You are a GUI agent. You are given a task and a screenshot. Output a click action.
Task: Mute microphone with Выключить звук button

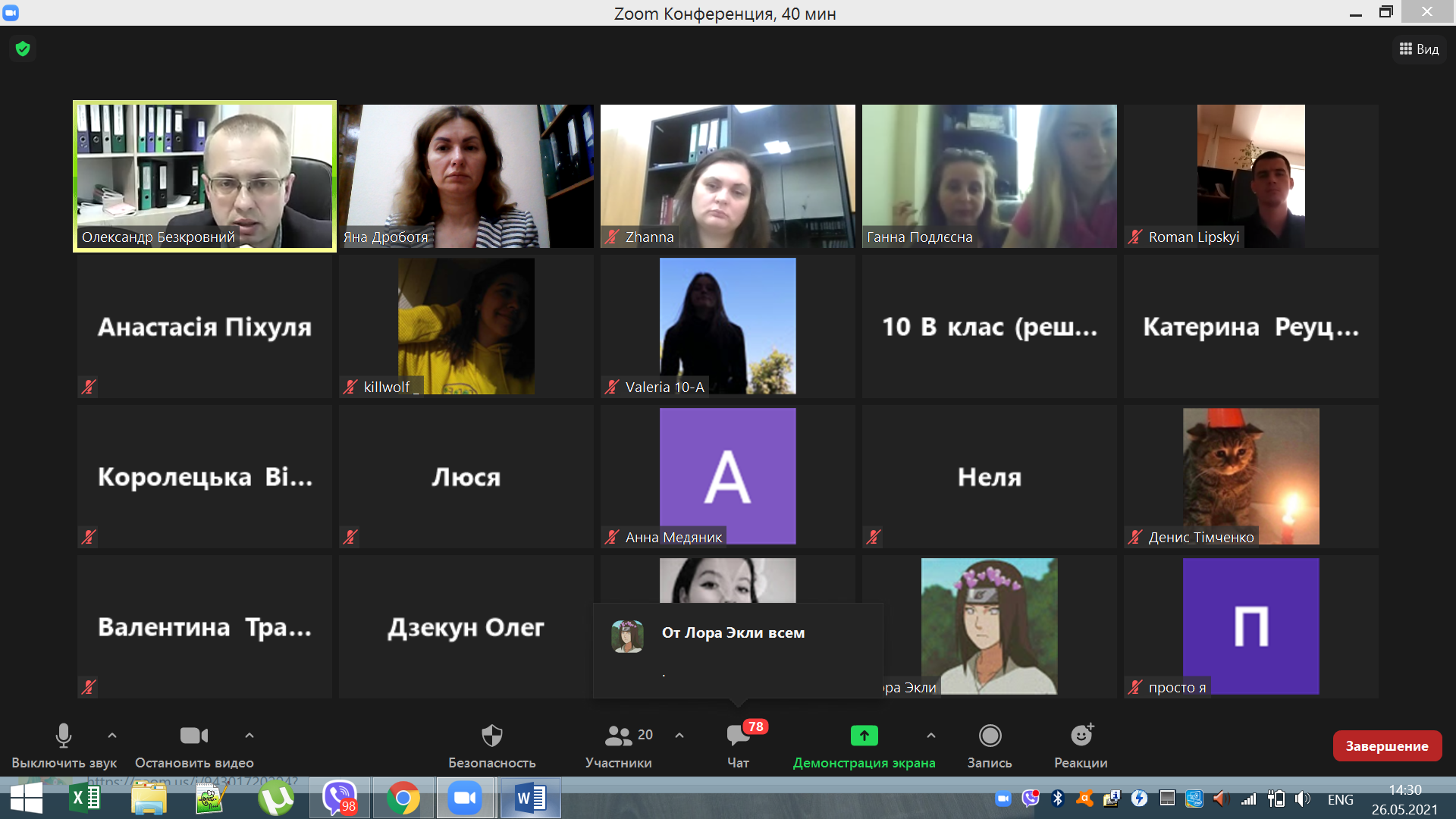coord(64,745)
